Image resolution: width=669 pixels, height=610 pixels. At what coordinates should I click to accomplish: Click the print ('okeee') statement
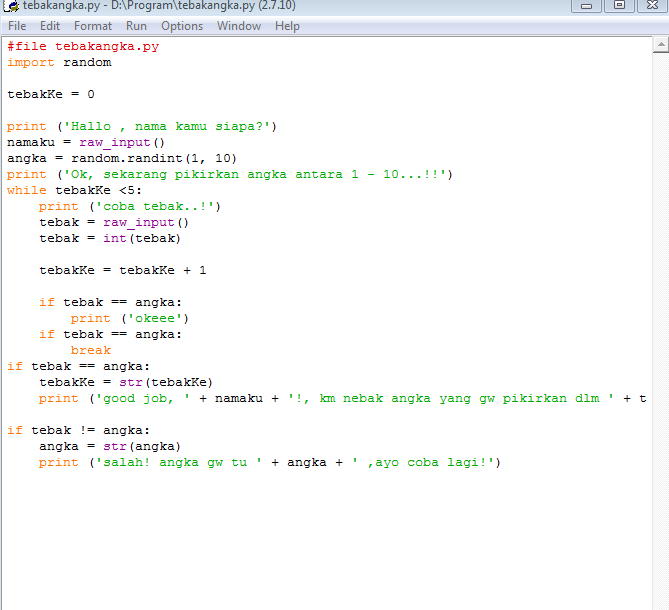(x=129, y=319)
